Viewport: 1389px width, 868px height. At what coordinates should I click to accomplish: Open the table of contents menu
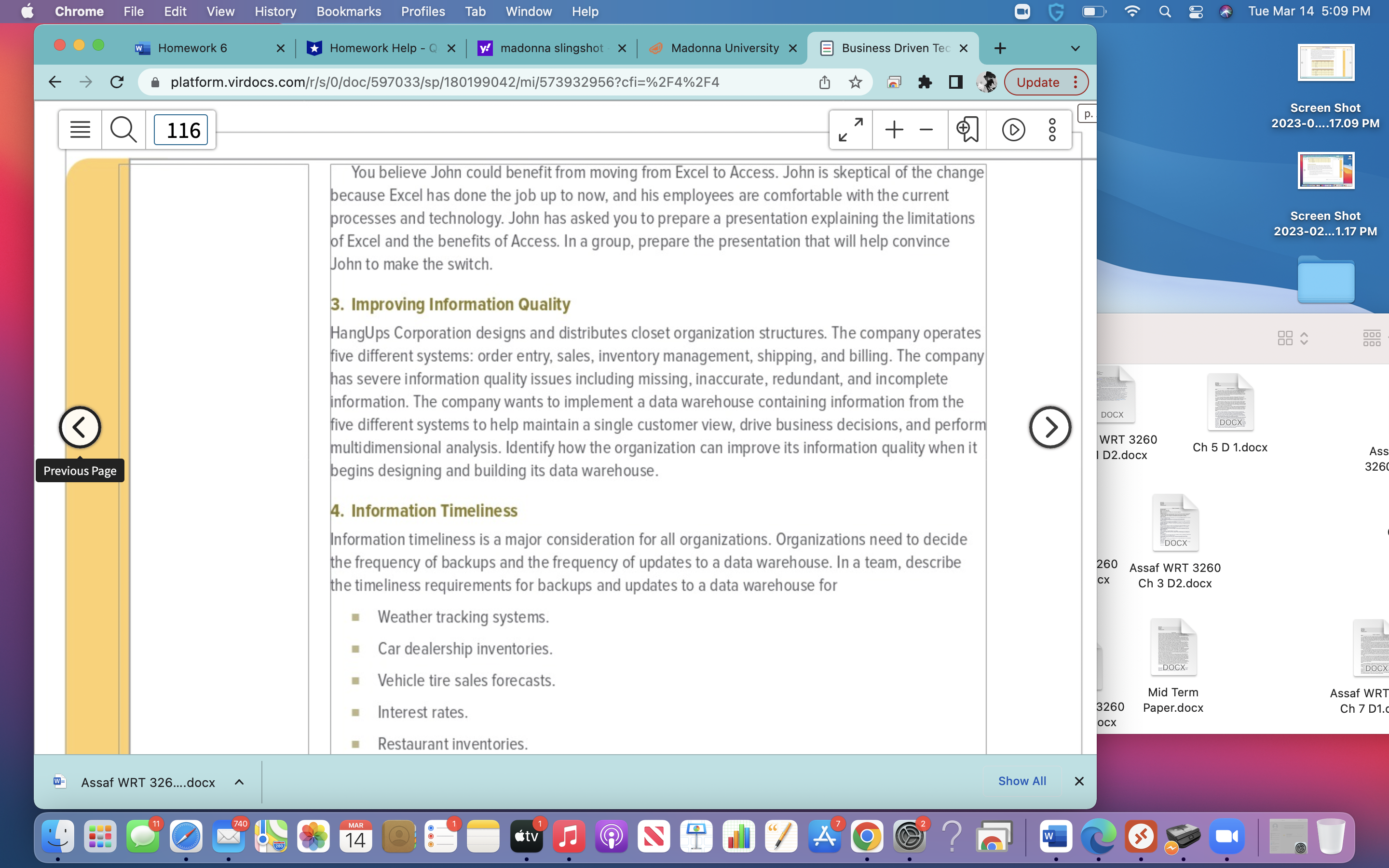(x=80, y=129)
